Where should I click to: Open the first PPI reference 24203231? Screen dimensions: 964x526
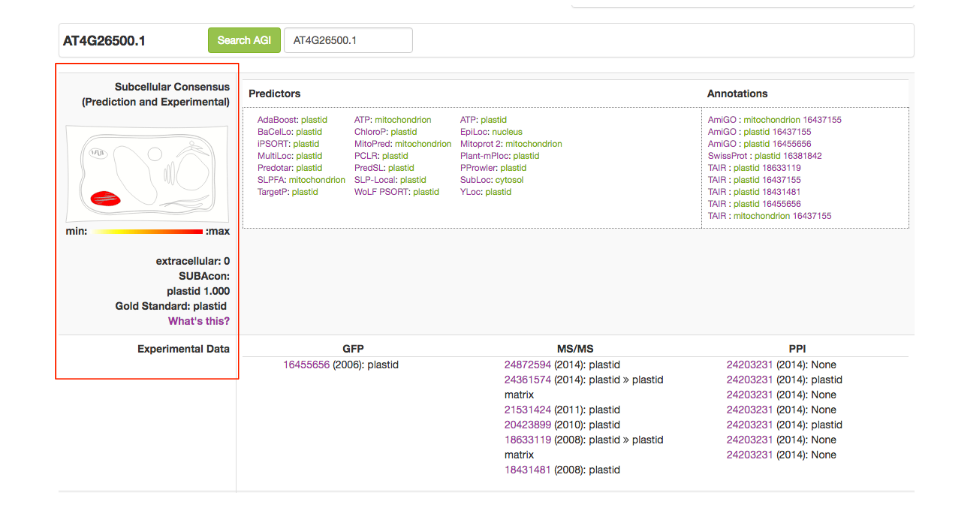coord(749,365)
